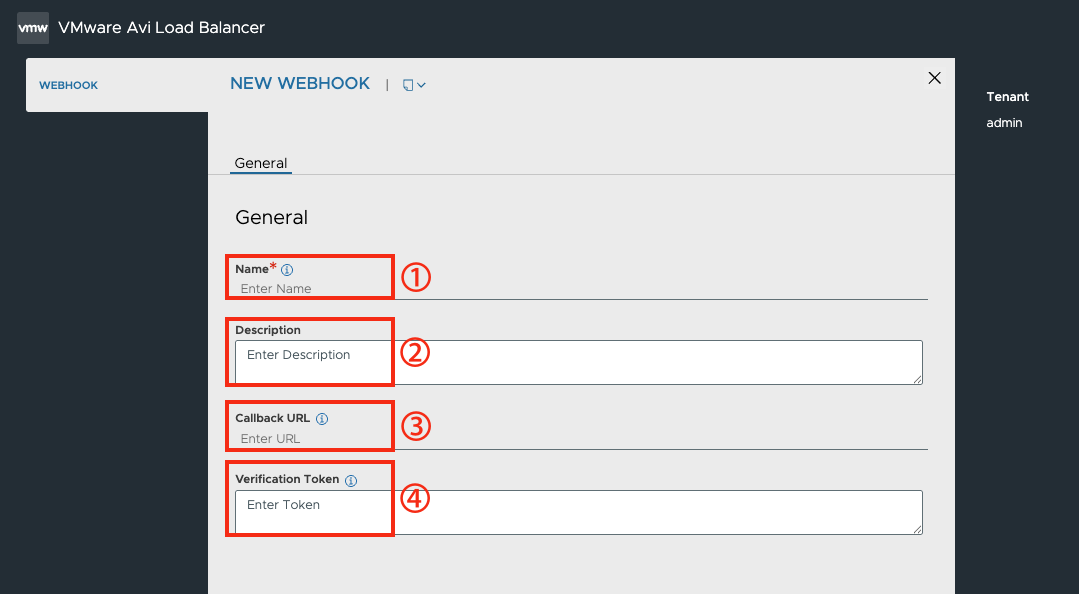Screen dimensions: 1079x594
Task: Grab the Token text area corner handle
Action: point(918,530)
